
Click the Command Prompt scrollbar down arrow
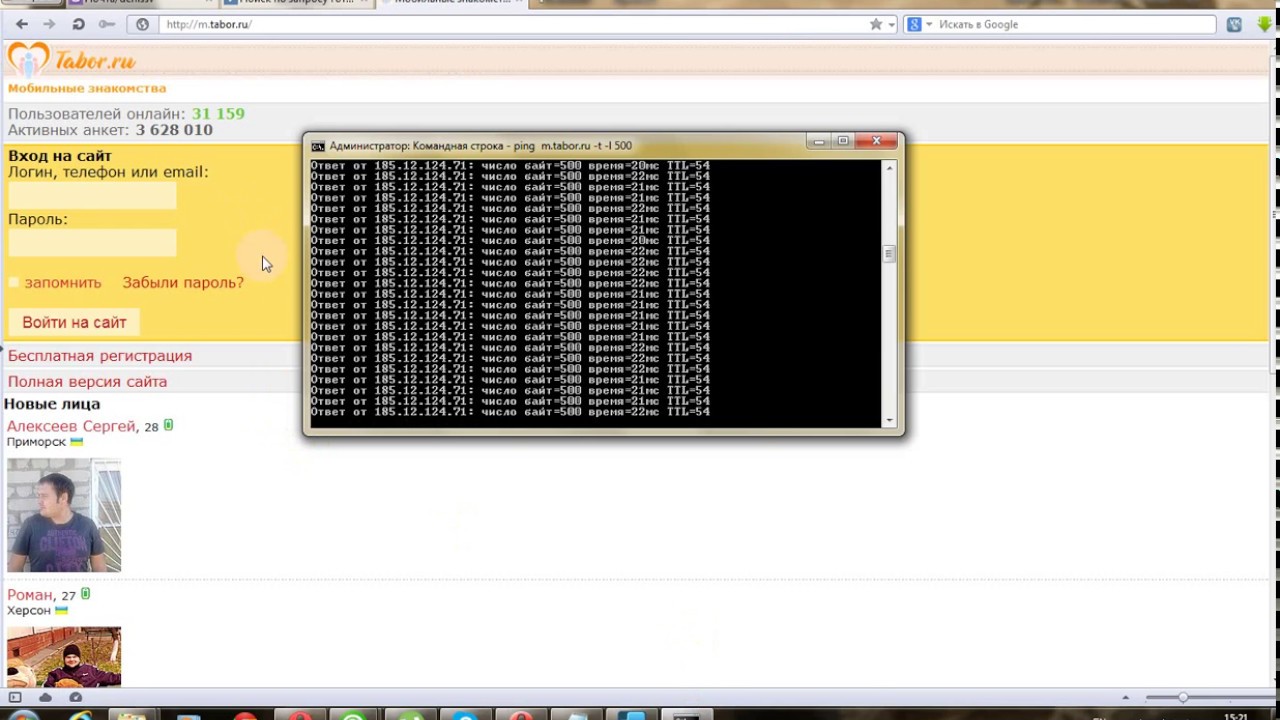coord(889,421)
